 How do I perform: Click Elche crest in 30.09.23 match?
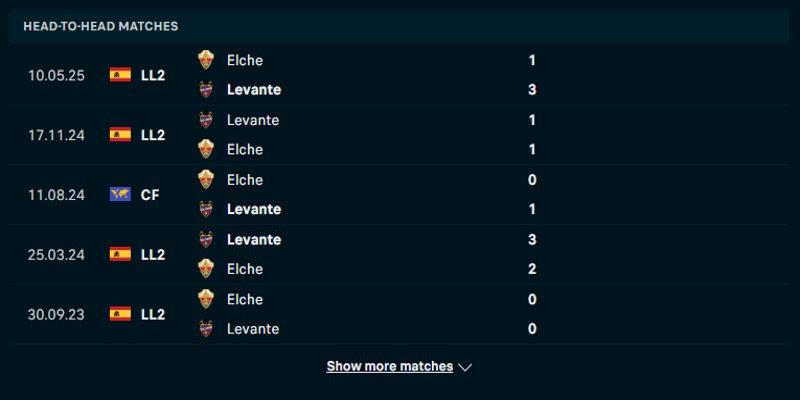[x=206, y=299]
